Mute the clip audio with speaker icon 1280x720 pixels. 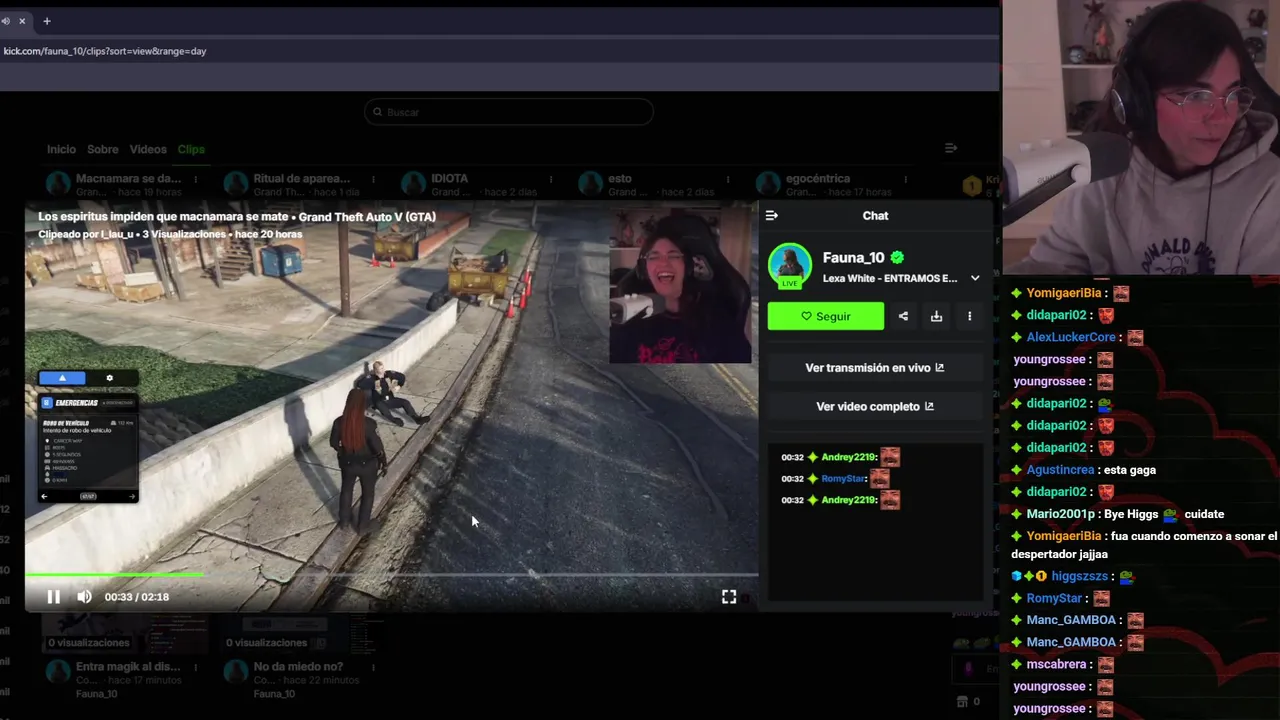click(x=84, y=597)
